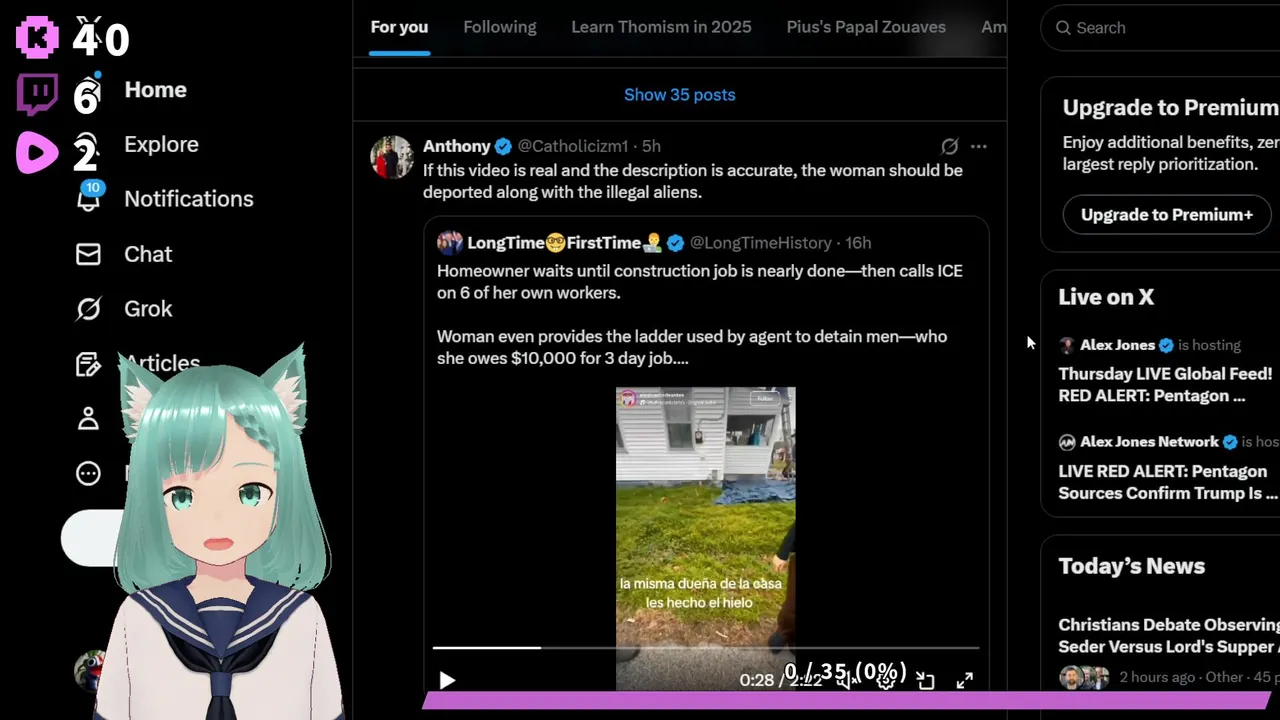
Task: Switch to the For you tab
Action: click(x=399, y=27)
